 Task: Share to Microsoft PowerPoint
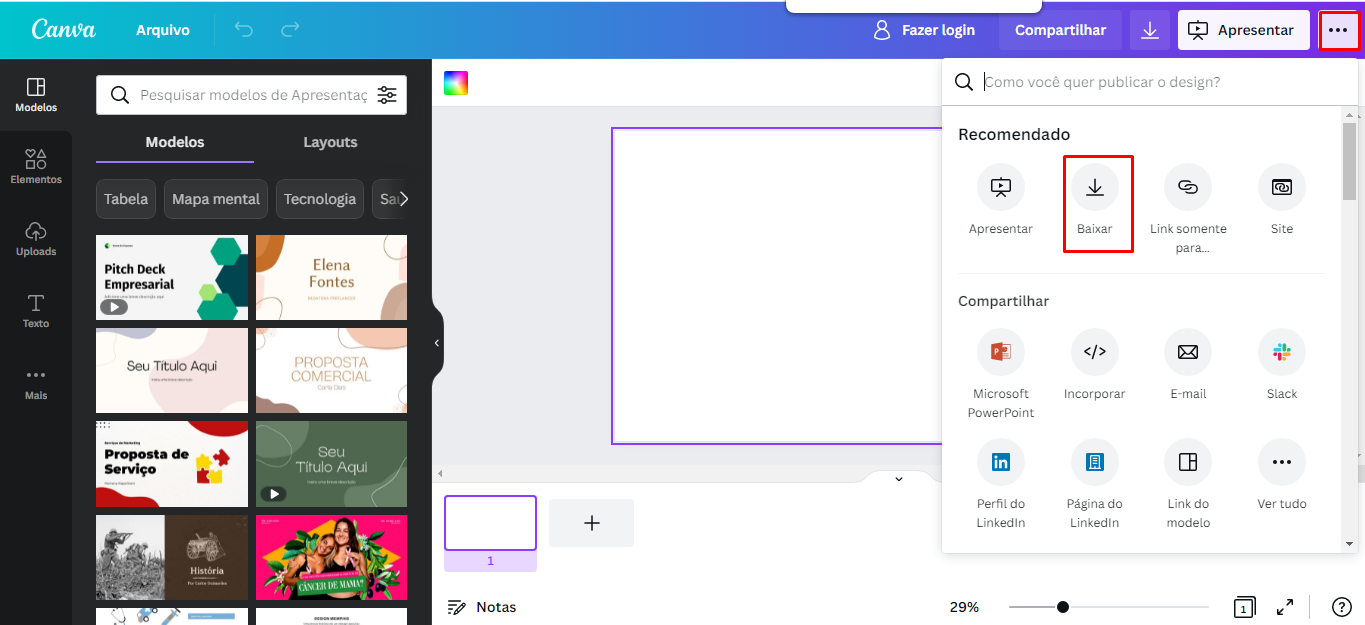pos(1001,374)
